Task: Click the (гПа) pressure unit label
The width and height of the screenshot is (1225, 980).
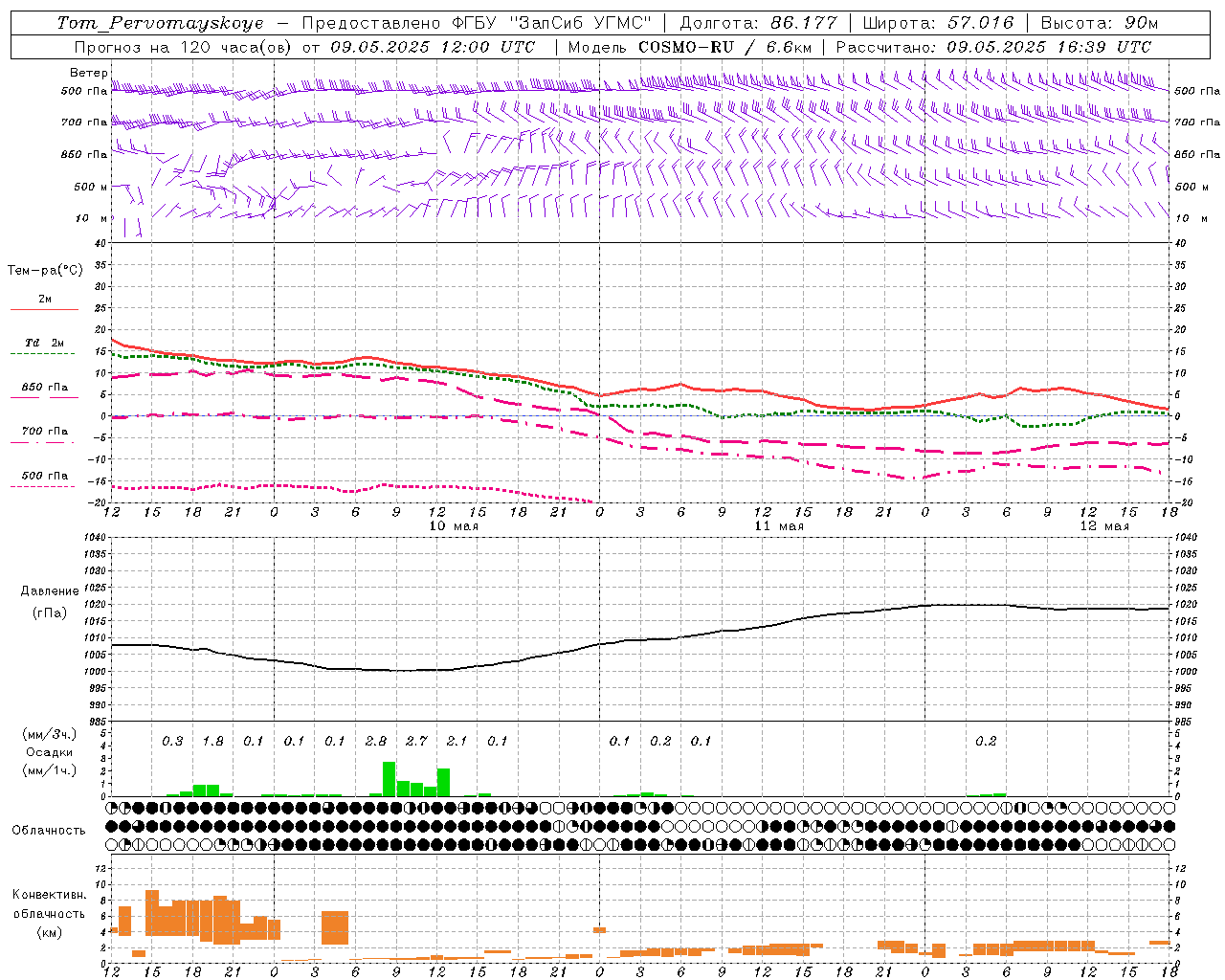Action: [50, 613]
